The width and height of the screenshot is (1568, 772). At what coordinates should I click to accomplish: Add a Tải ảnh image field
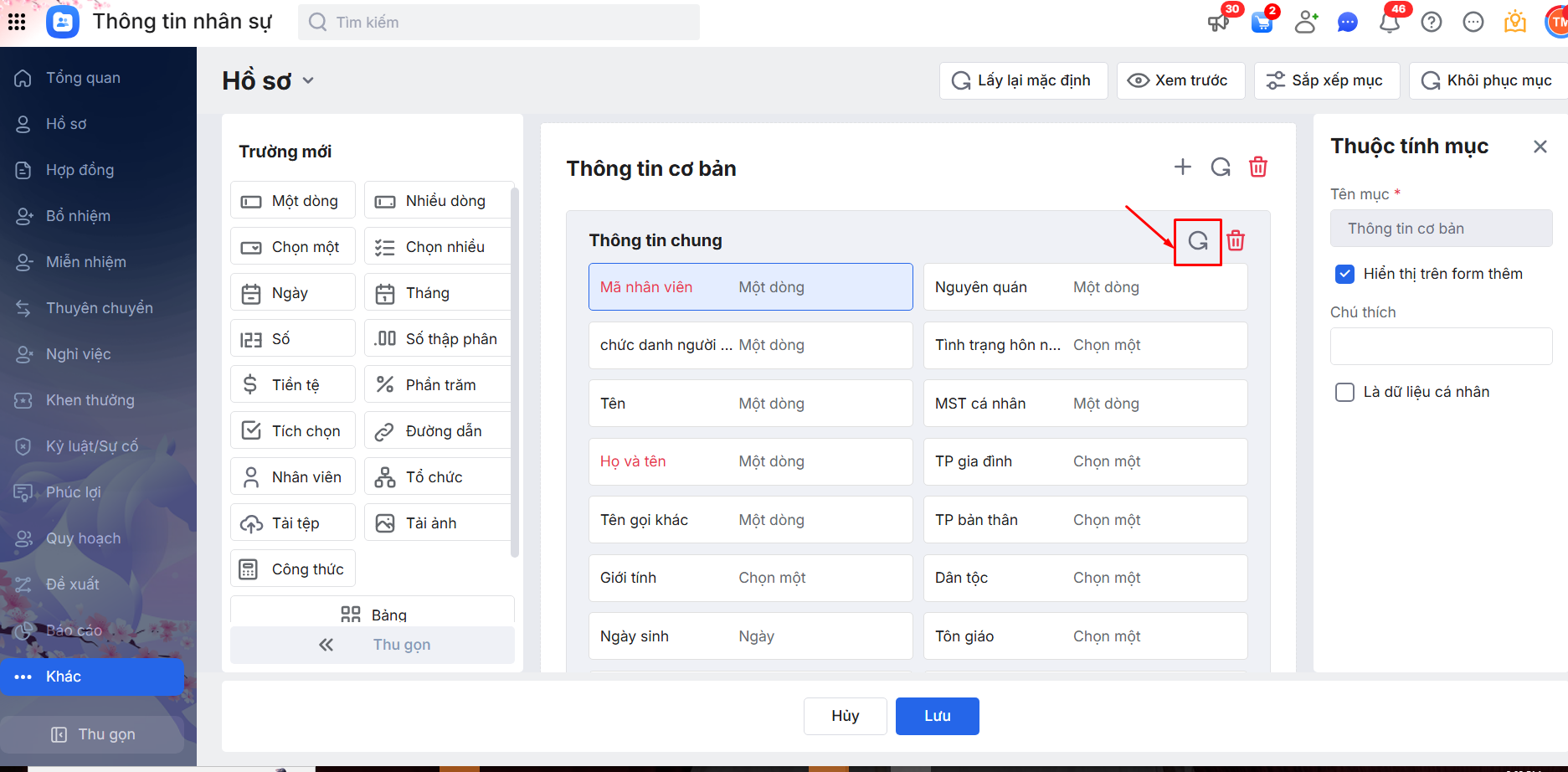point(438,523)
